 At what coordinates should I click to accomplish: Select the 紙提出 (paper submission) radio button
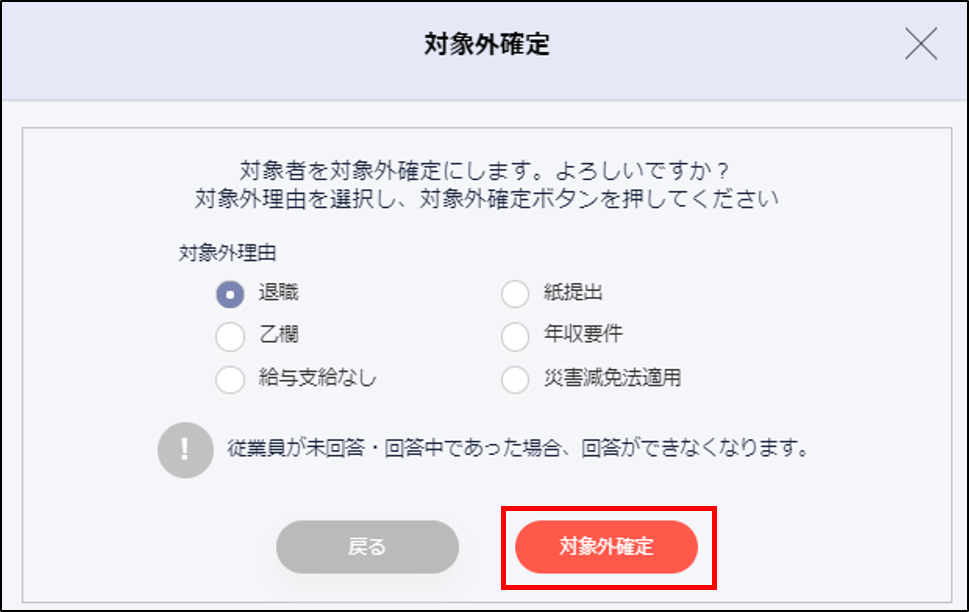[515, 294]
